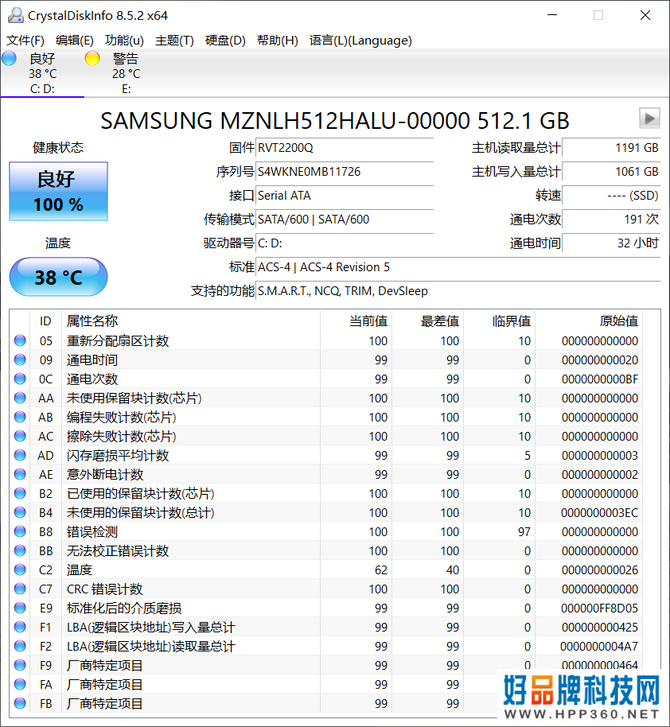Click the power on hours value 32 小时

pyautogui.click(x=611, y=243)
